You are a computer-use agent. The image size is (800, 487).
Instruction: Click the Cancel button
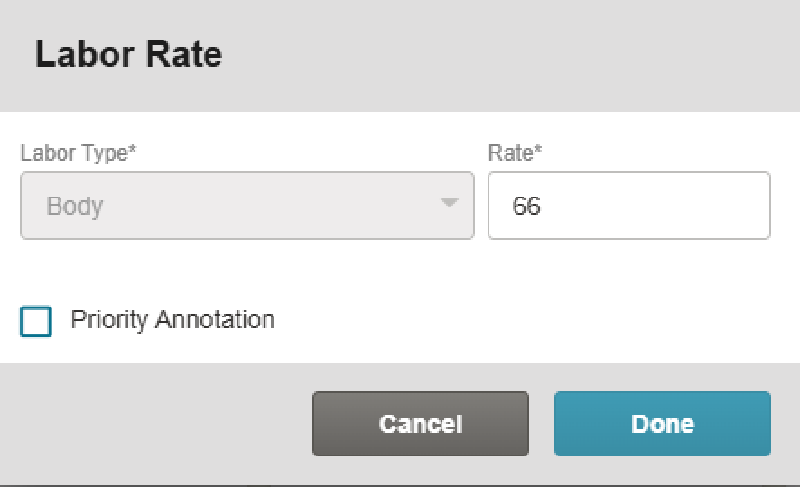(x=420, y=424)
